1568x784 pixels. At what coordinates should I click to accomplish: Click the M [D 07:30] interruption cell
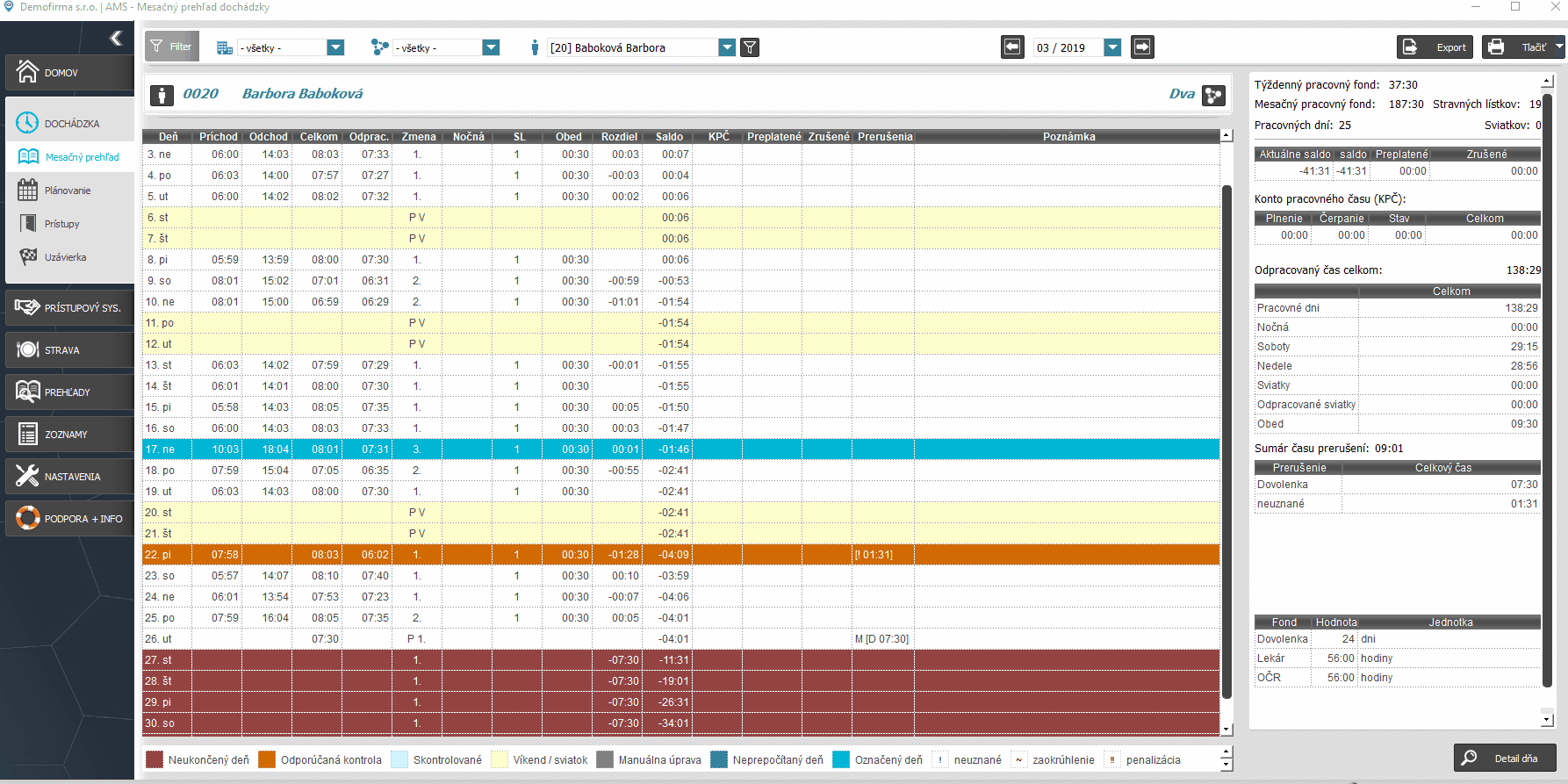(x=881, y=639)
